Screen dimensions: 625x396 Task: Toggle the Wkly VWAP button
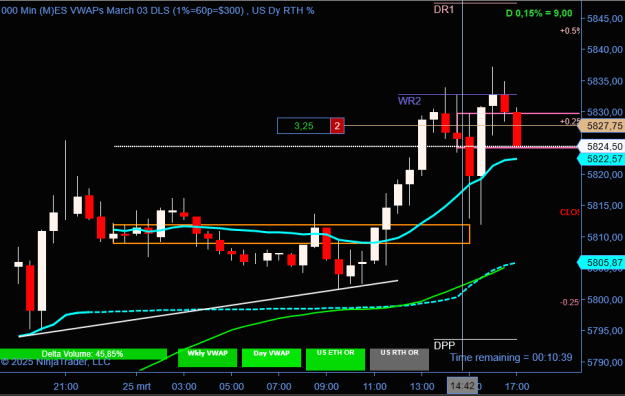[x=207, y=357]
